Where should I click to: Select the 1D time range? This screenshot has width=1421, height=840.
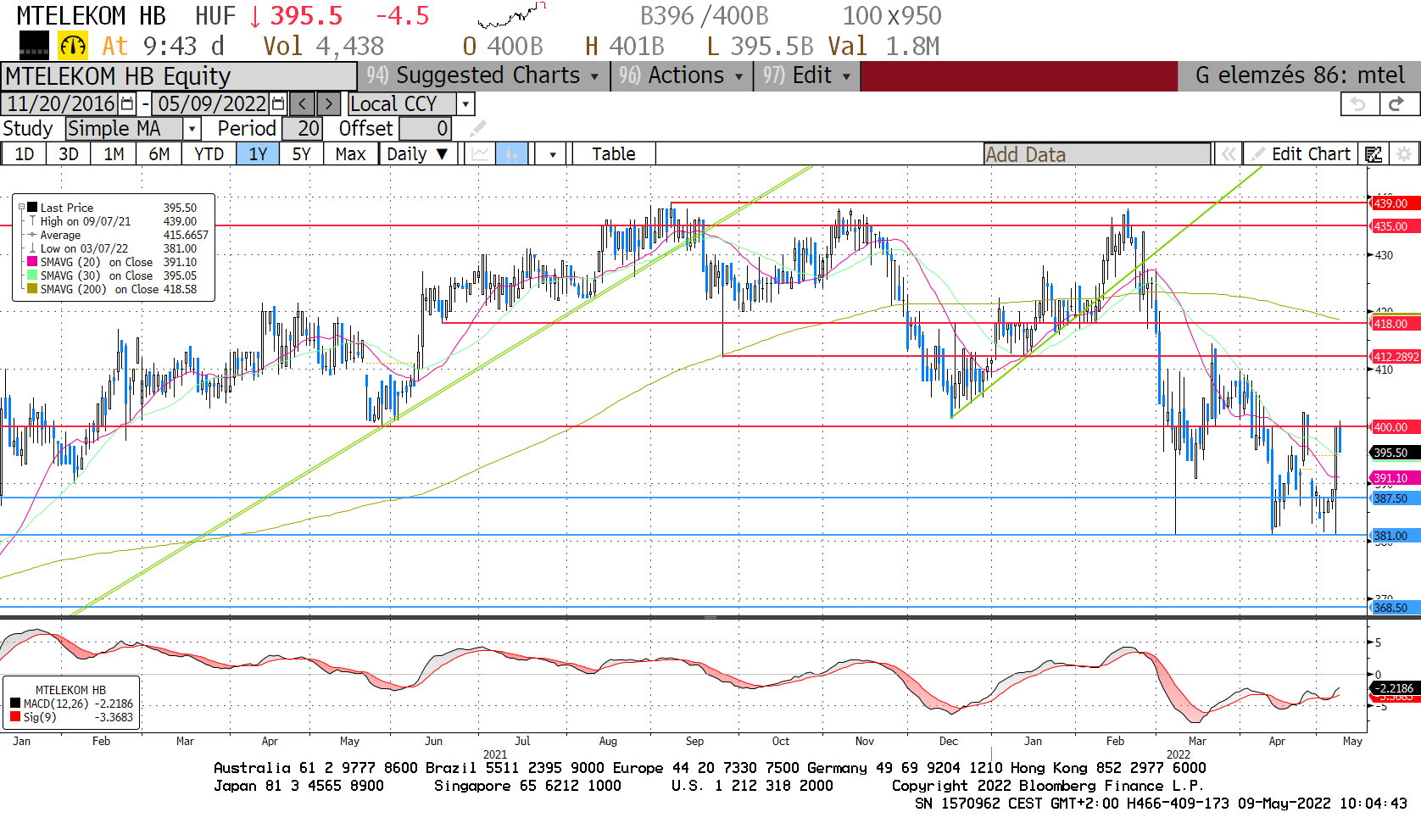point(25,154)
